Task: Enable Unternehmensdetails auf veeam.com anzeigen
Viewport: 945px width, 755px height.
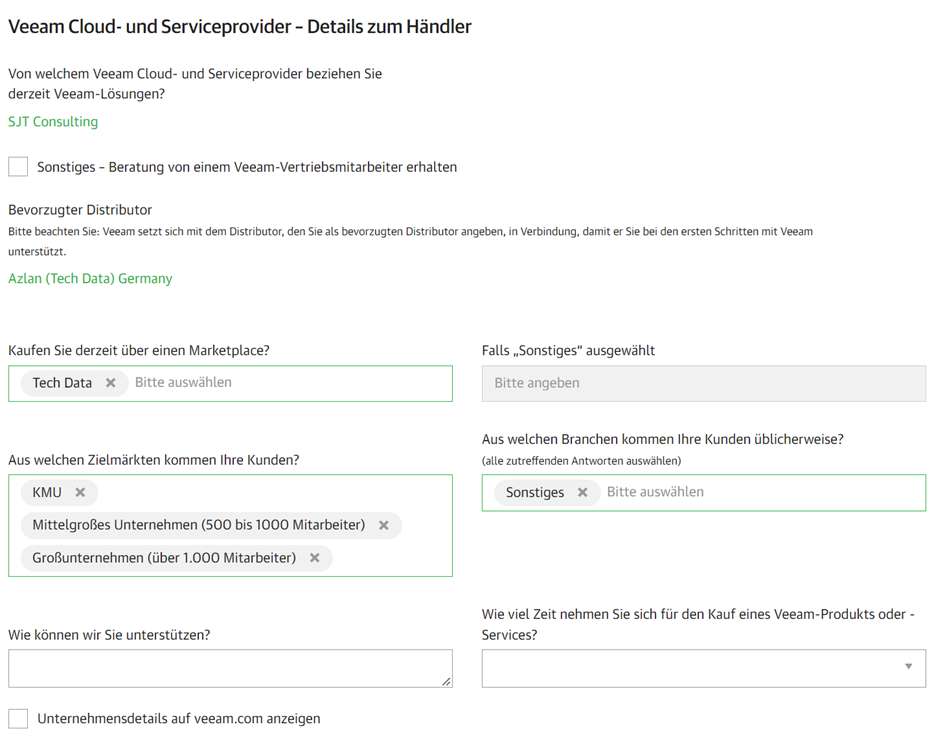Action: point(18,718)
